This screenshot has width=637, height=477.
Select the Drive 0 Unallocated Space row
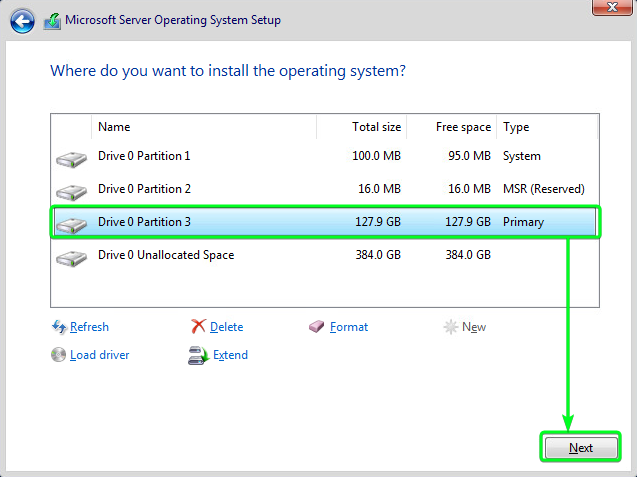tap(325, 255)
